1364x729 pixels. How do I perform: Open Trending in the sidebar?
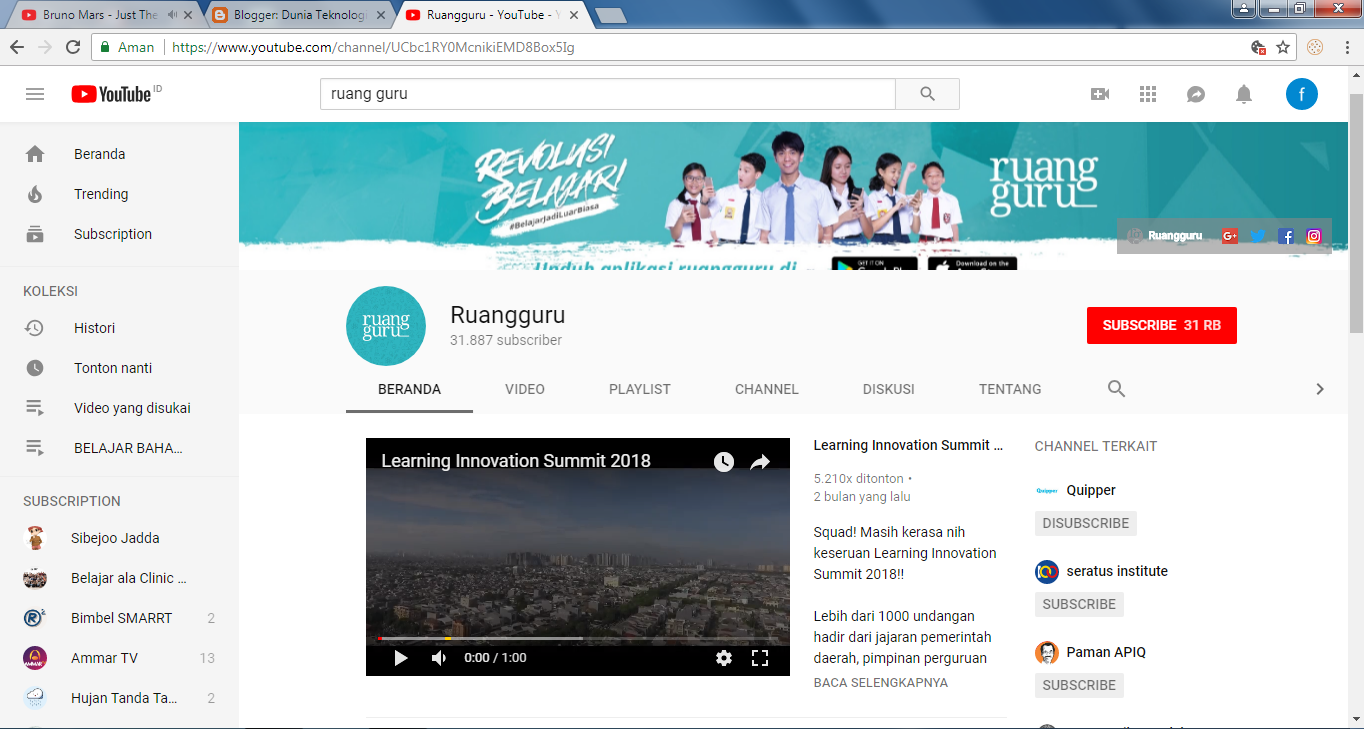coord(119,194)
